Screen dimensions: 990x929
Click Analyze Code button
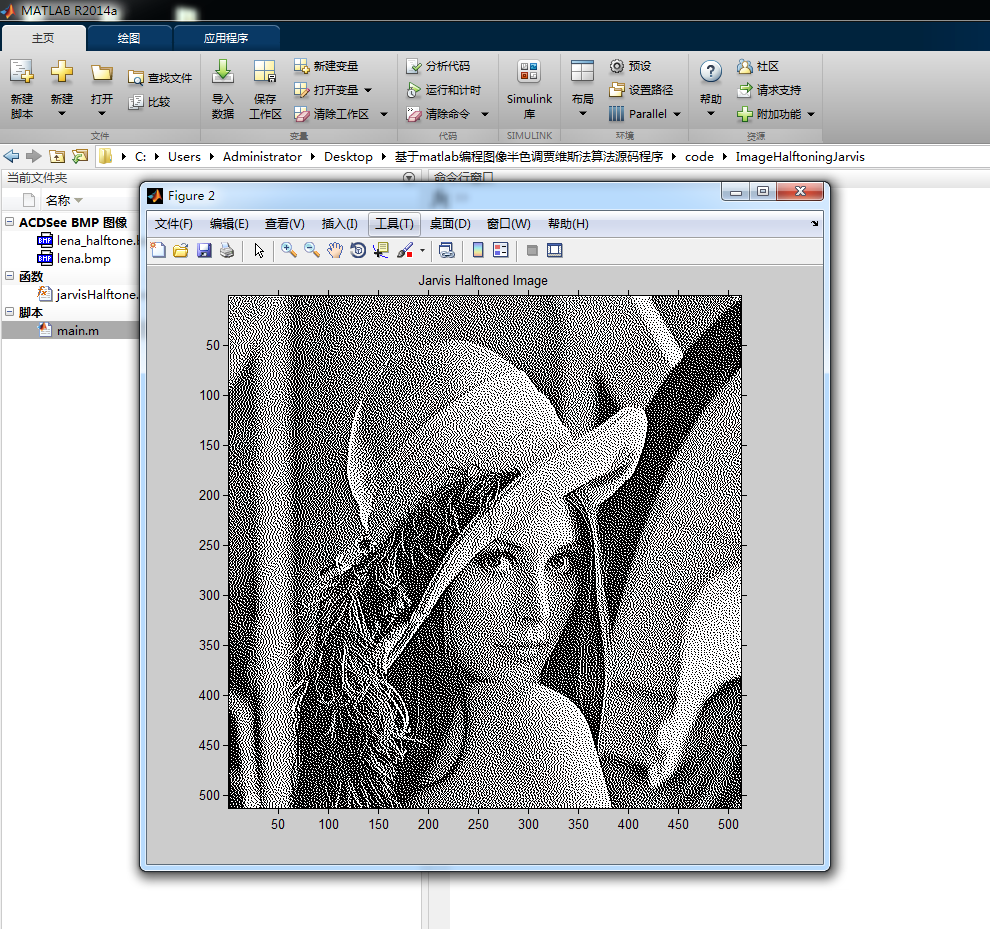(x=438, y=66)
